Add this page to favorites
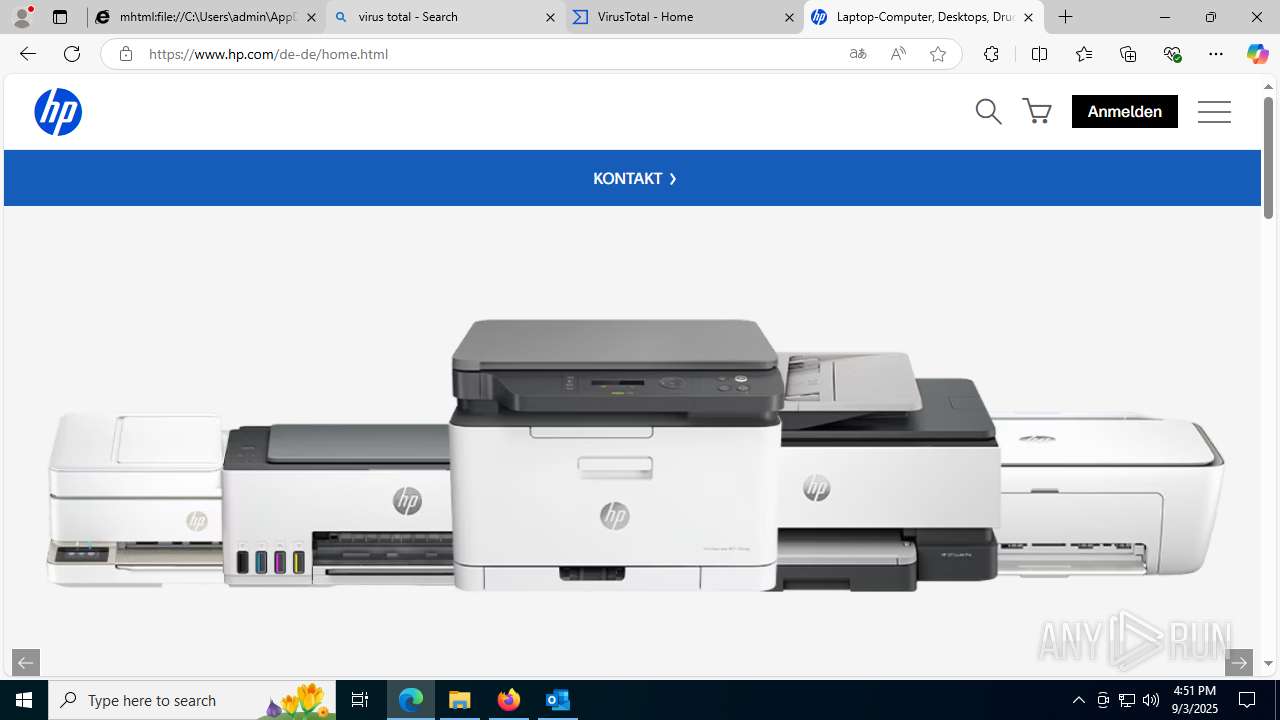1280x720 pixels. [x=938, y=54]
